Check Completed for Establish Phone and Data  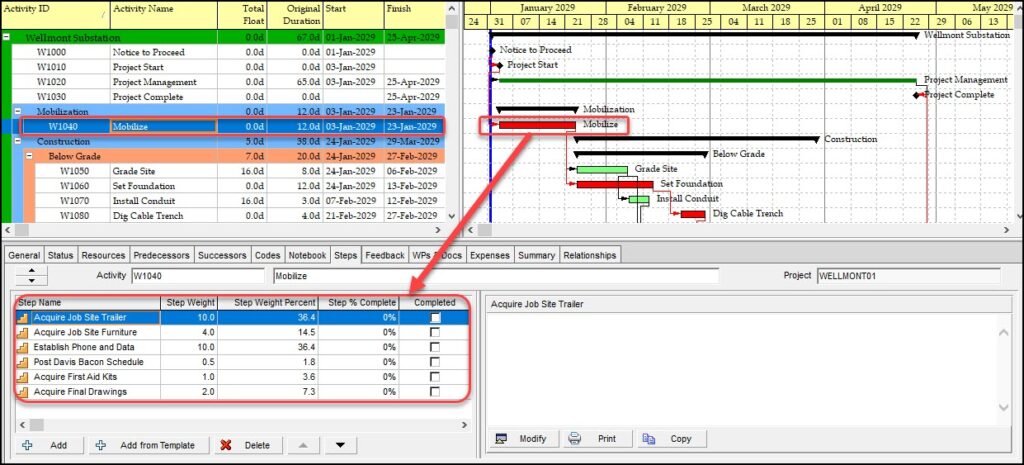click(435, 347)
